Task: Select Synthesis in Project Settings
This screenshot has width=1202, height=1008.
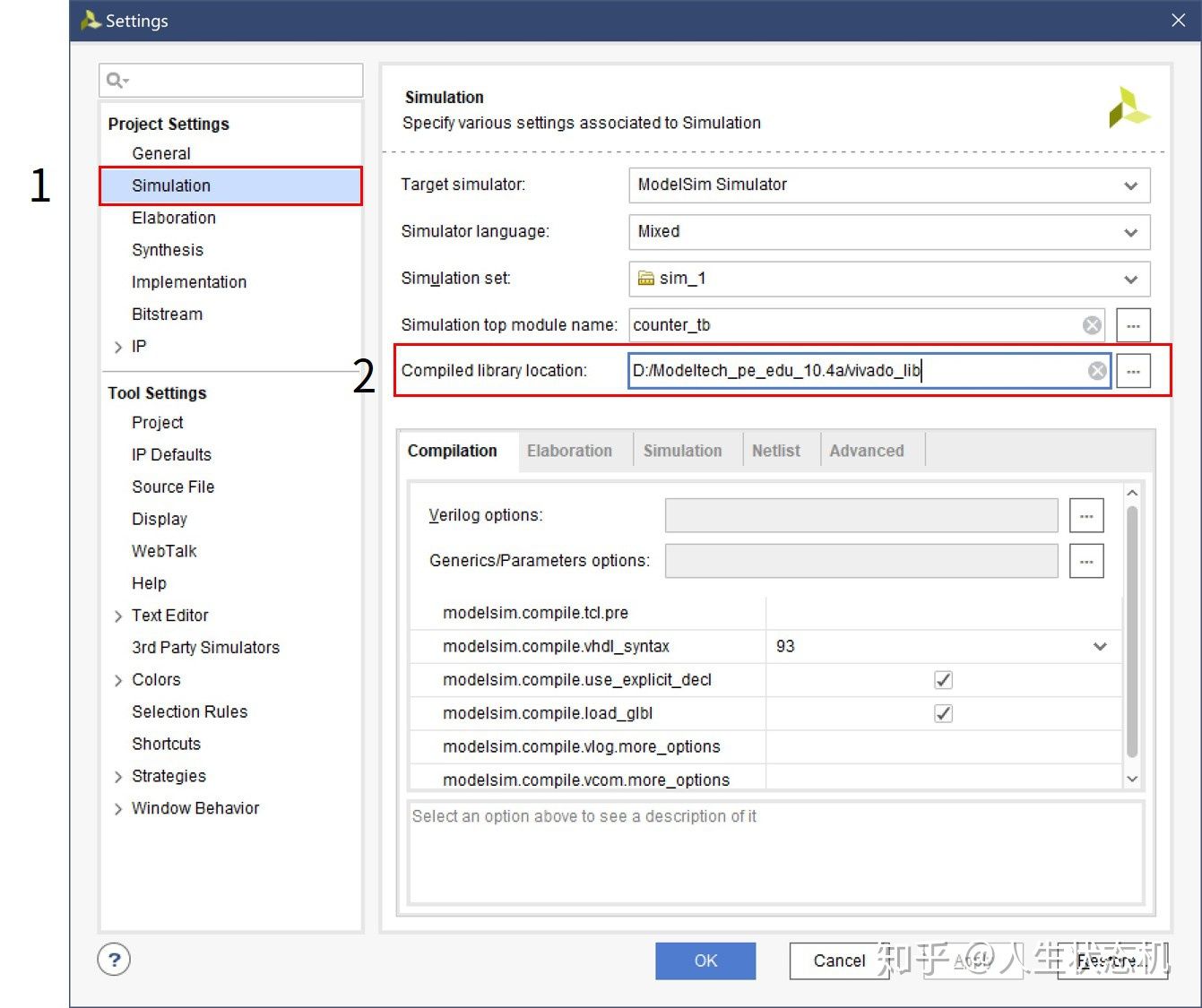Action: pos(168,250)
